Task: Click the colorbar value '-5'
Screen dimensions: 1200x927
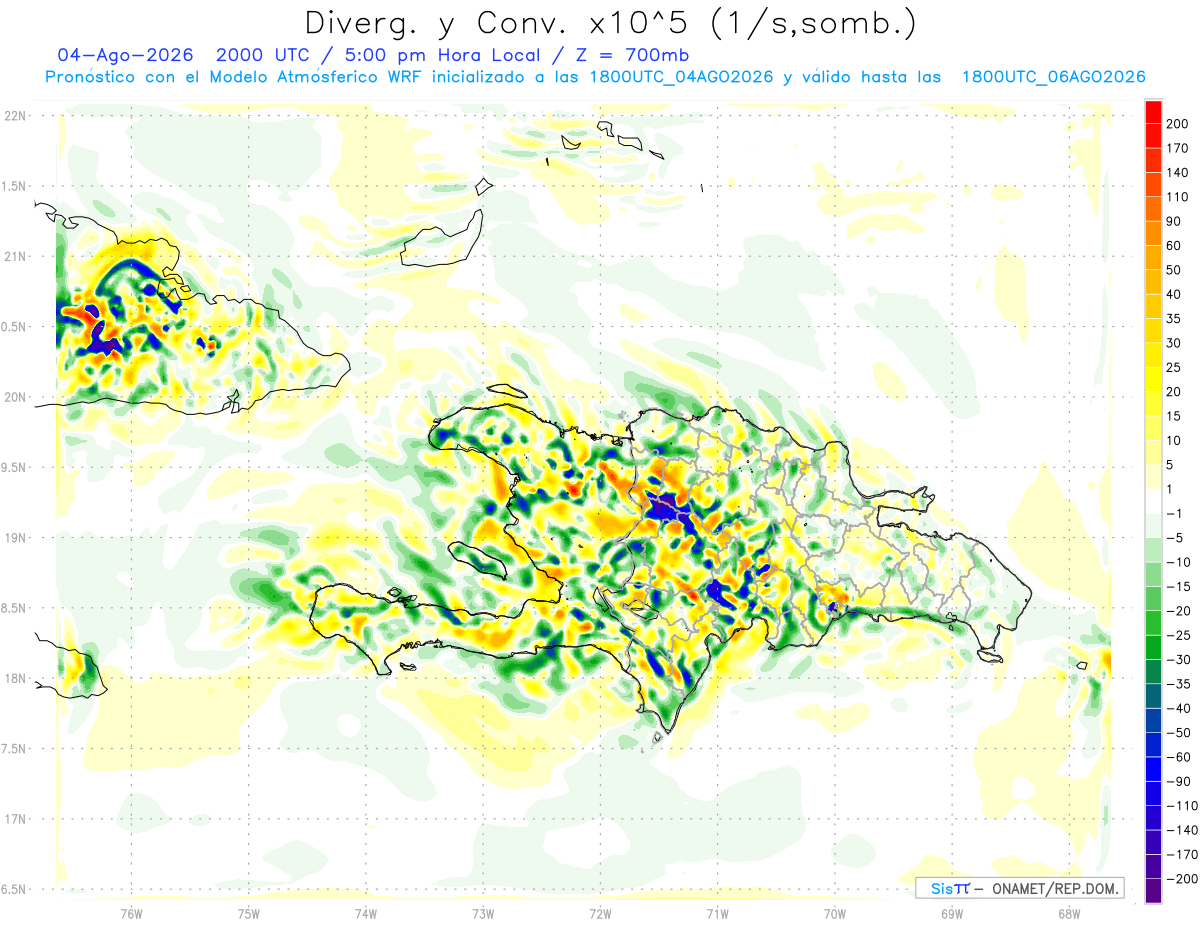Action: (1174, 537)
